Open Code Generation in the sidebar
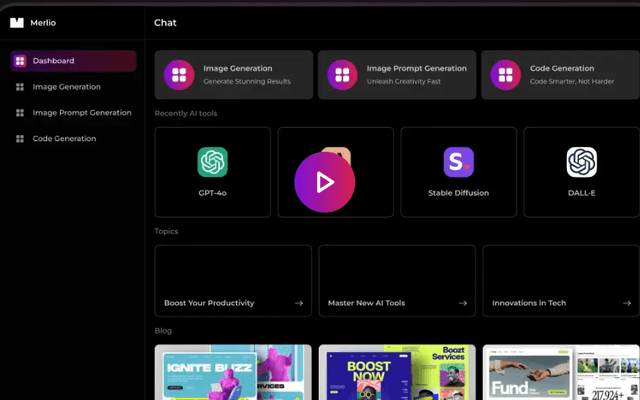640x400 pixels. [x=64, y=139]
